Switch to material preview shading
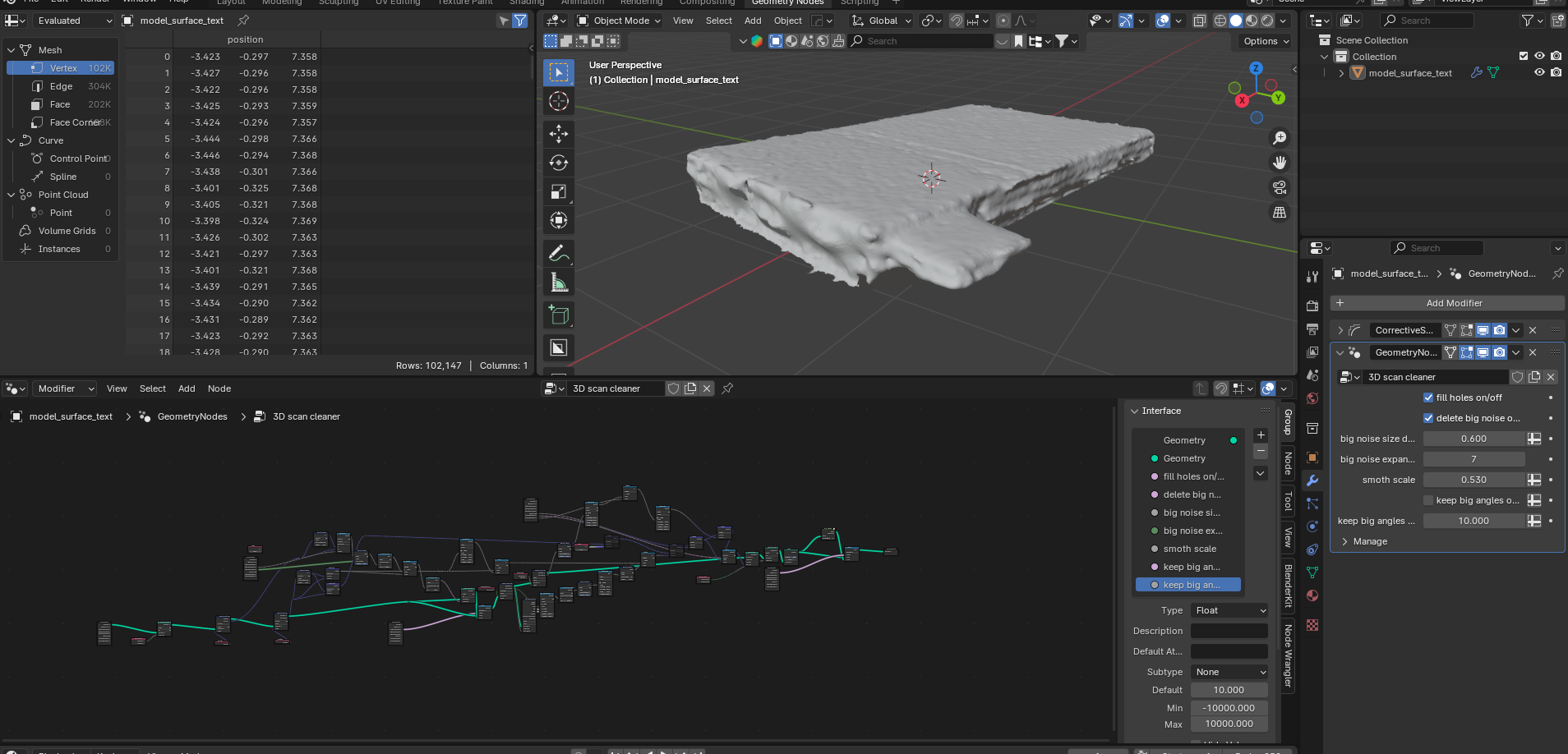 [x=1252, y=21]
